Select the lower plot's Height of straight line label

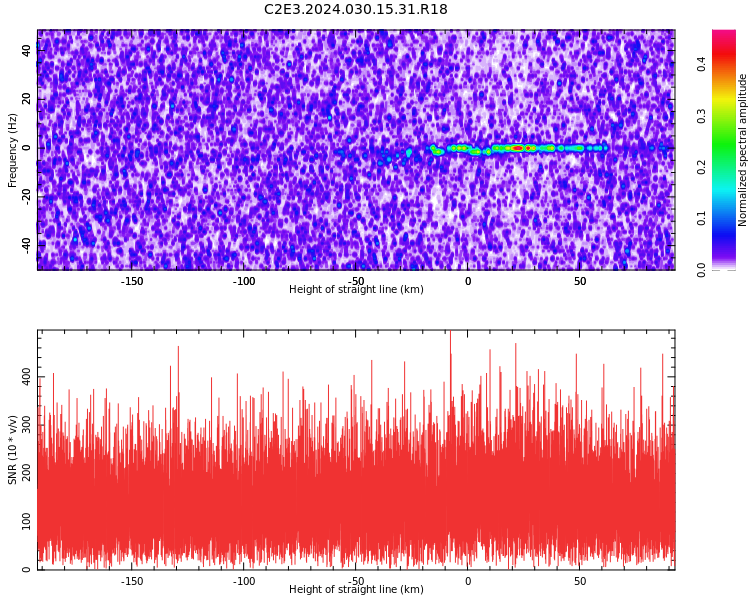pos(356,589)
